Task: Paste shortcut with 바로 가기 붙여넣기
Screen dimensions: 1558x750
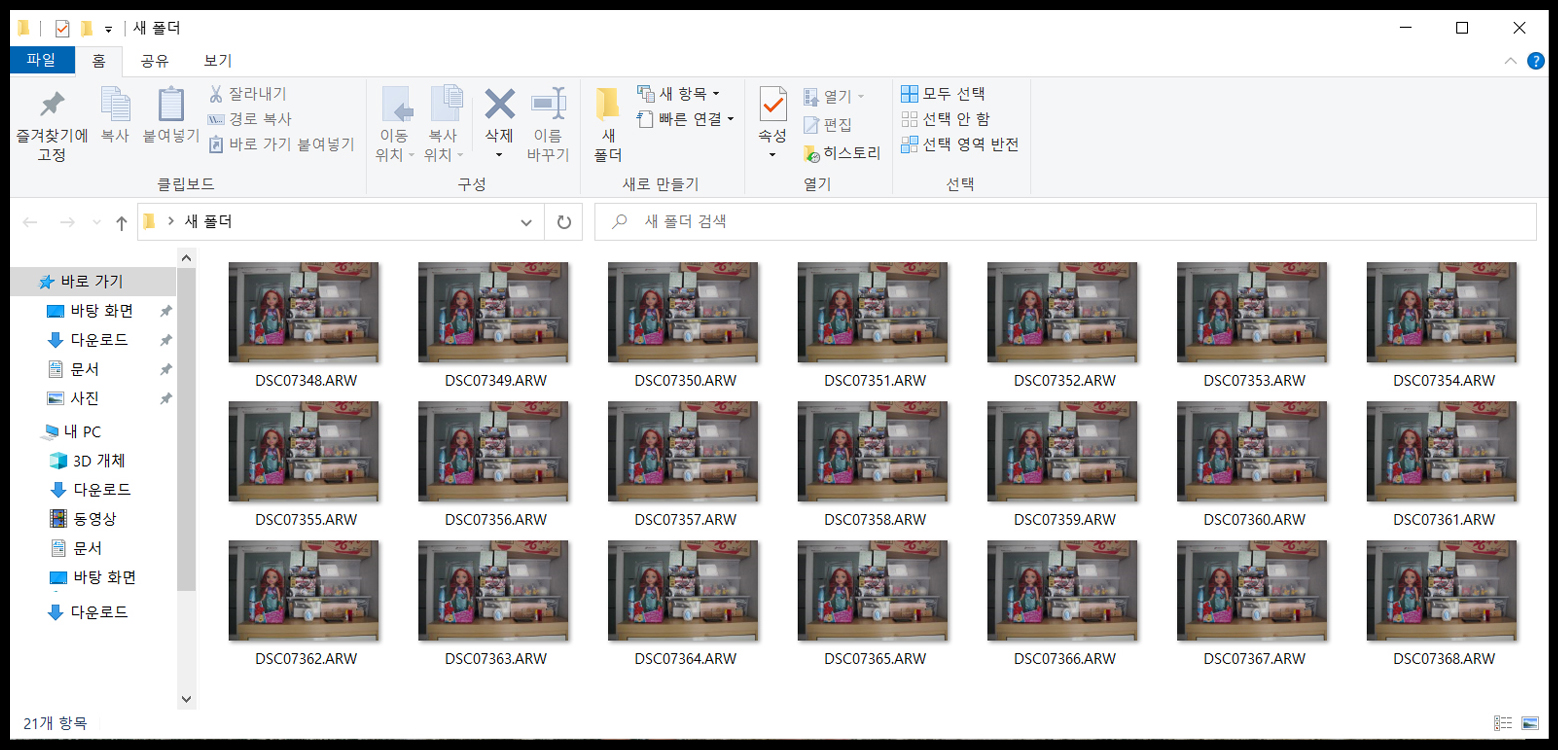Action: pyautogui.click(x=281, y=144)
